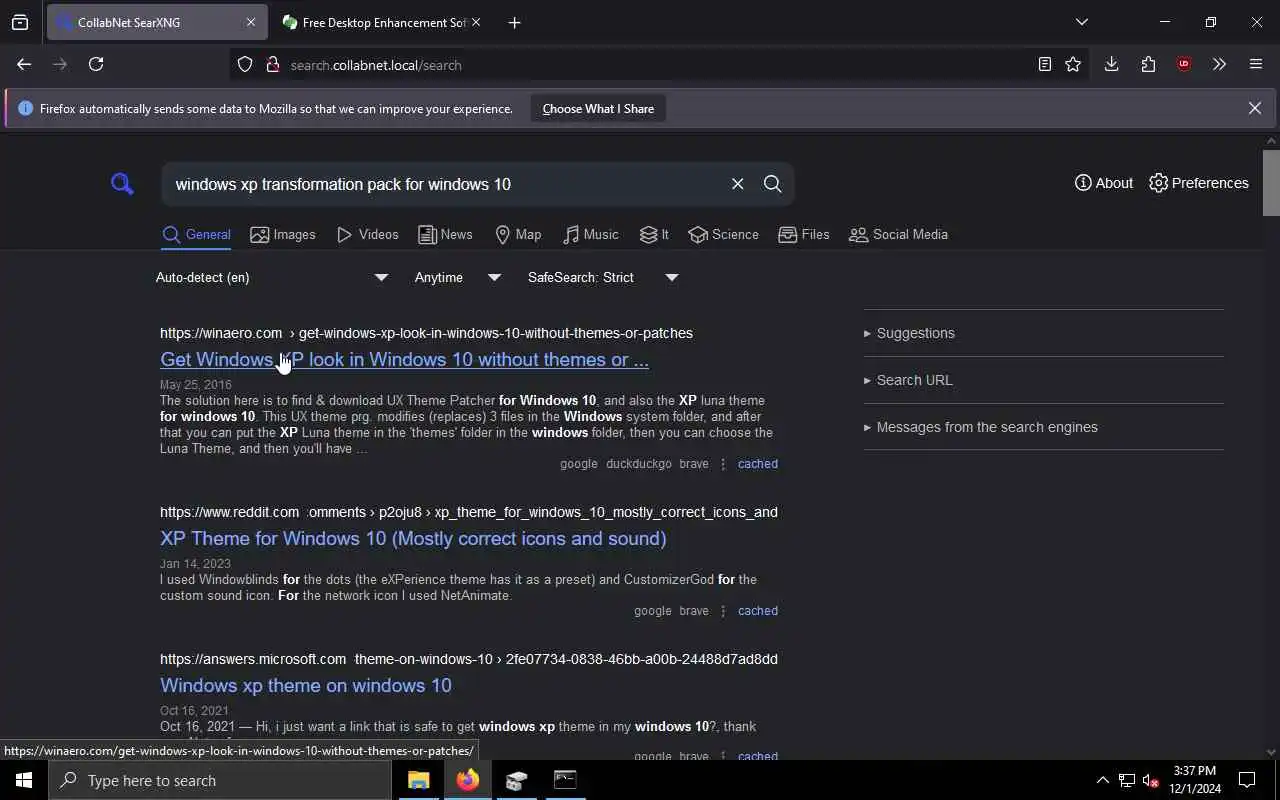Viewport: 1280px width, 800px height.
Task: Select the Map category tab
Action: point(518,234)
